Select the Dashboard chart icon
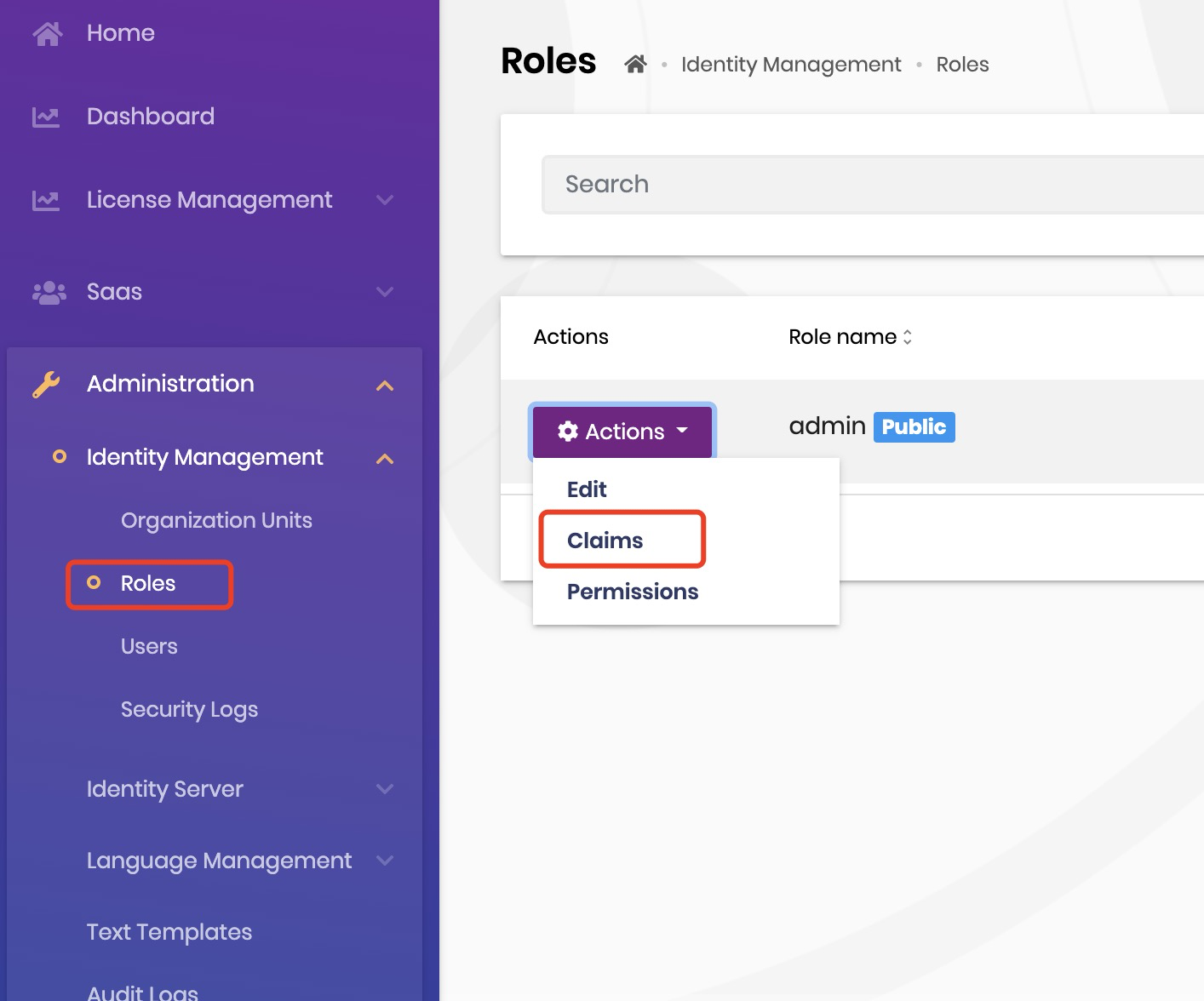The image size is (1204, 1001). [47, 116]
